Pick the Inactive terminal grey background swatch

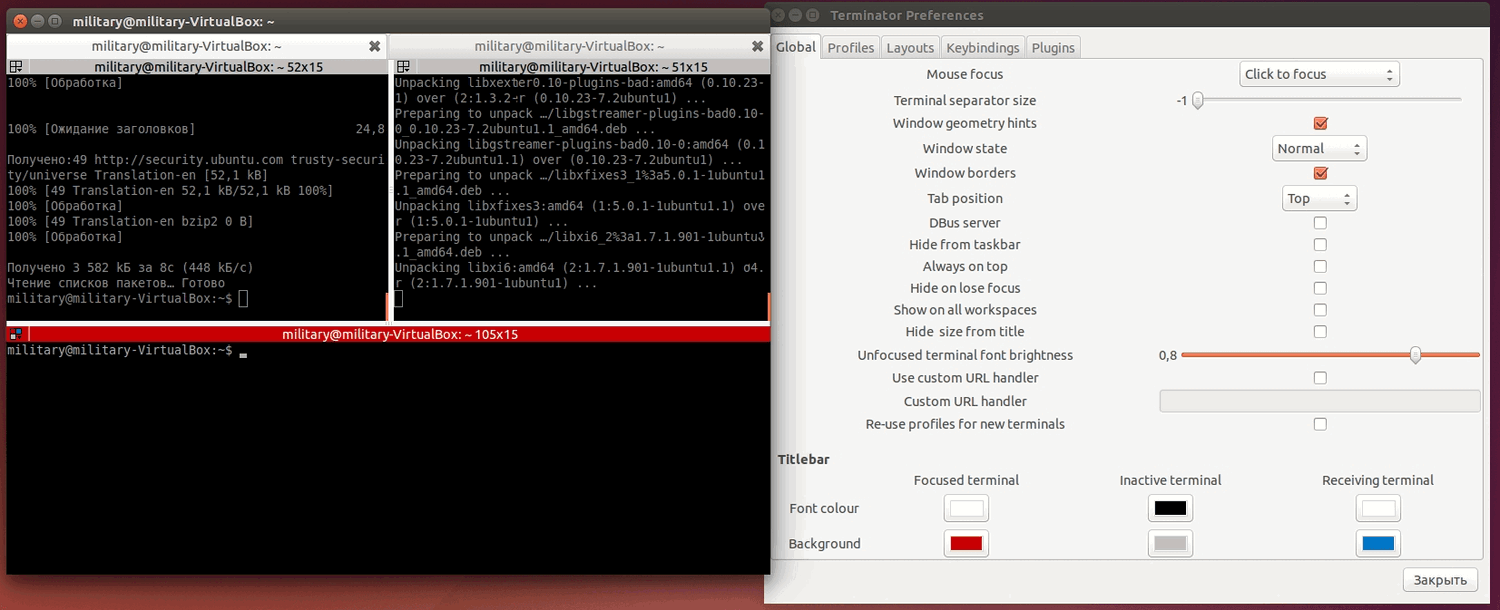click(1170, 544)
